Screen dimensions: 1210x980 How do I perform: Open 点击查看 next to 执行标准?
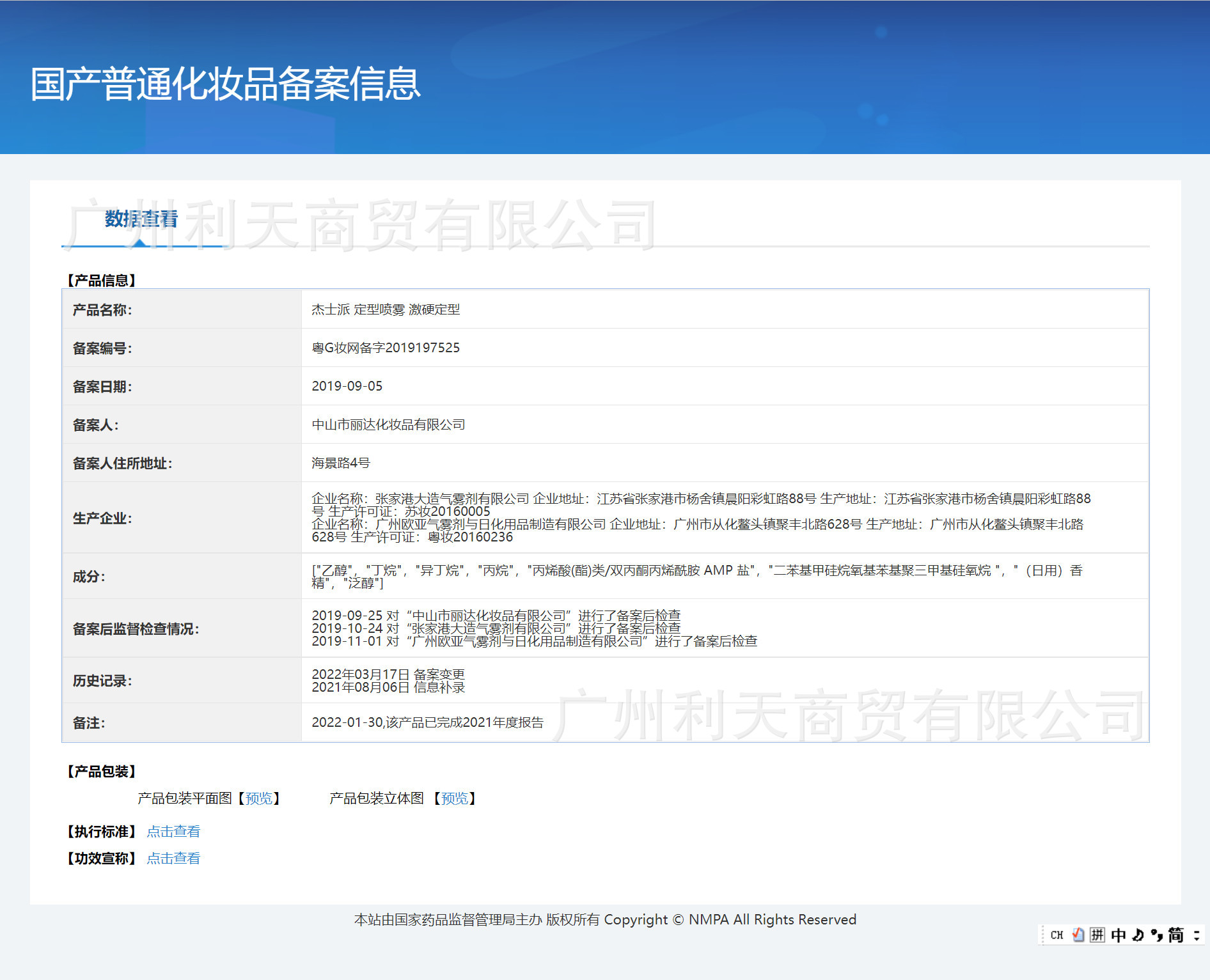pyautogui.click(x=173, y=832)
